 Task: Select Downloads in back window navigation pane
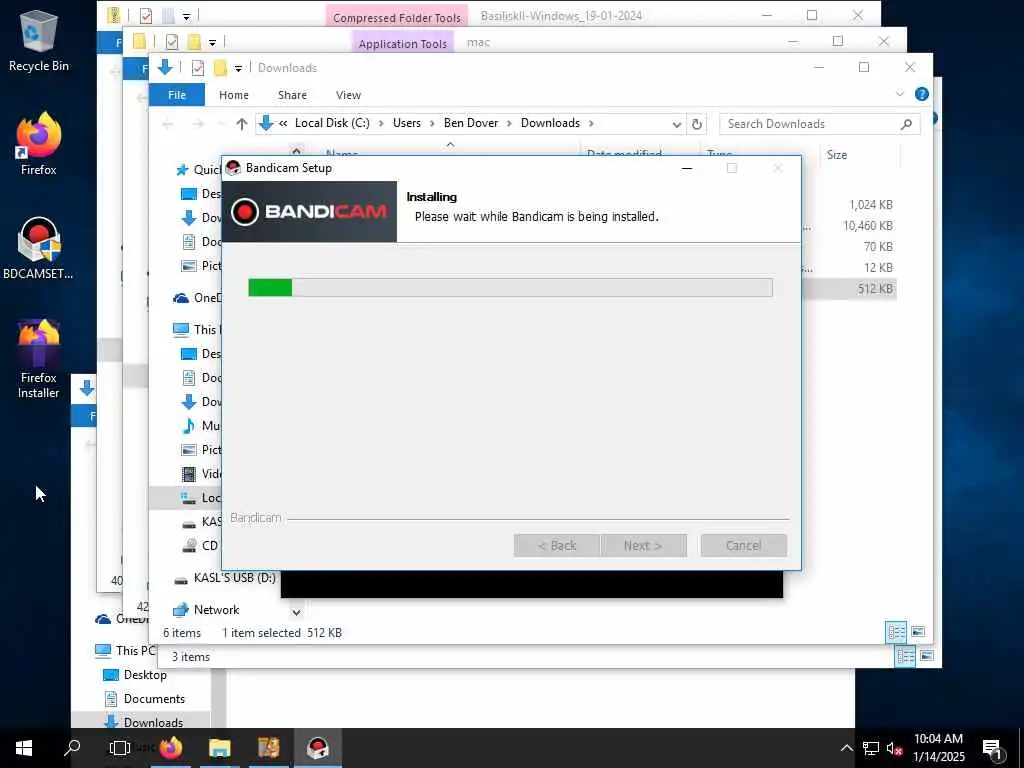click(x=153, y=722)
